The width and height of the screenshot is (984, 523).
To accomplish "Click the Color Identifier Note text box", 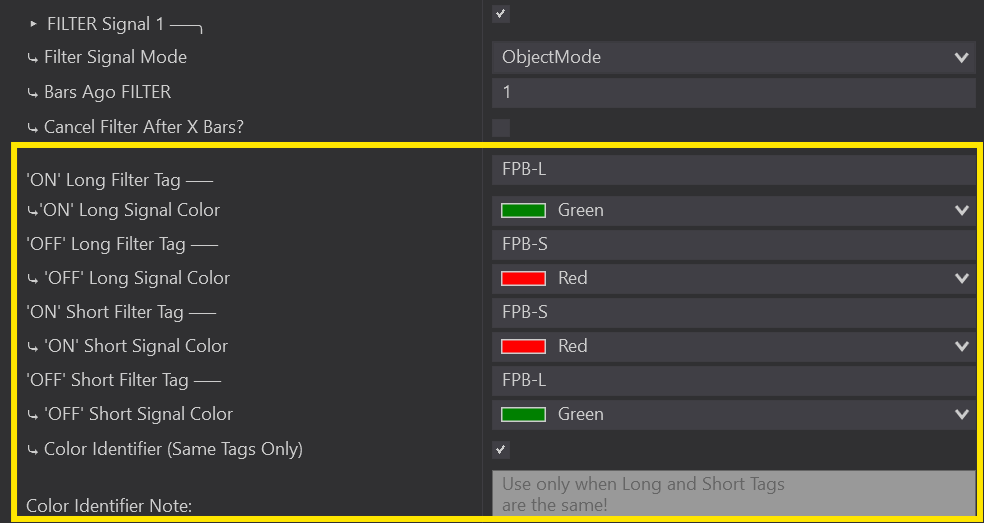I will pos(733,493).
